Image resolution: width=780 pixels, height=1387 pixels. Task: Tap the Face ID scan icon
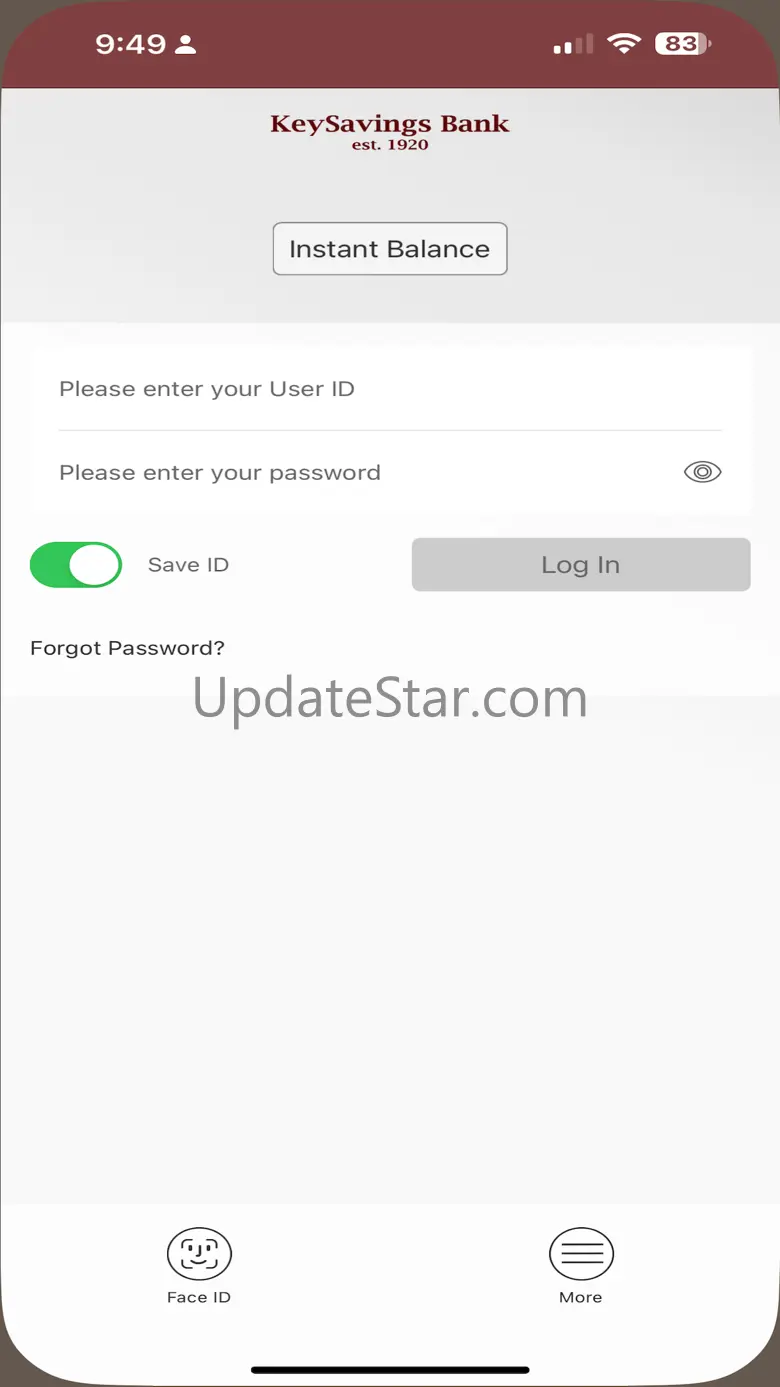tap(199, 1253)
